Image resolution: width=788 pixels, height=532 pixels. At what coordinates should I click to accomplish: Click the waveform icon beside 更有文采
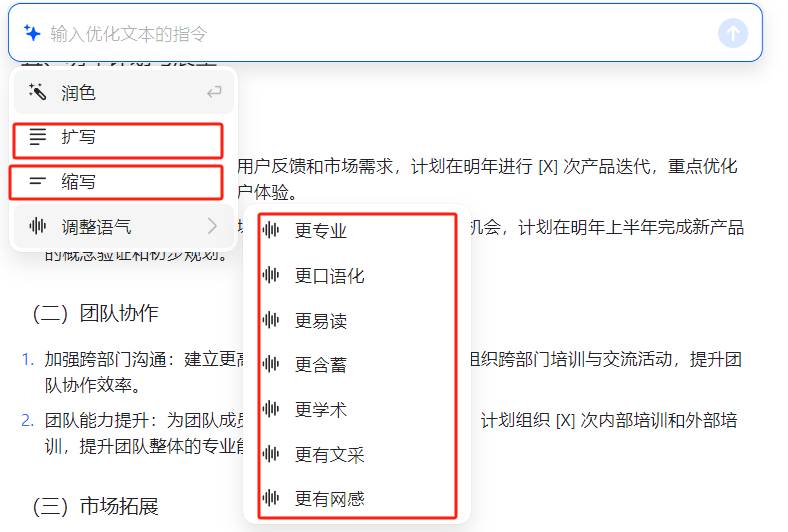pos(271,454)
